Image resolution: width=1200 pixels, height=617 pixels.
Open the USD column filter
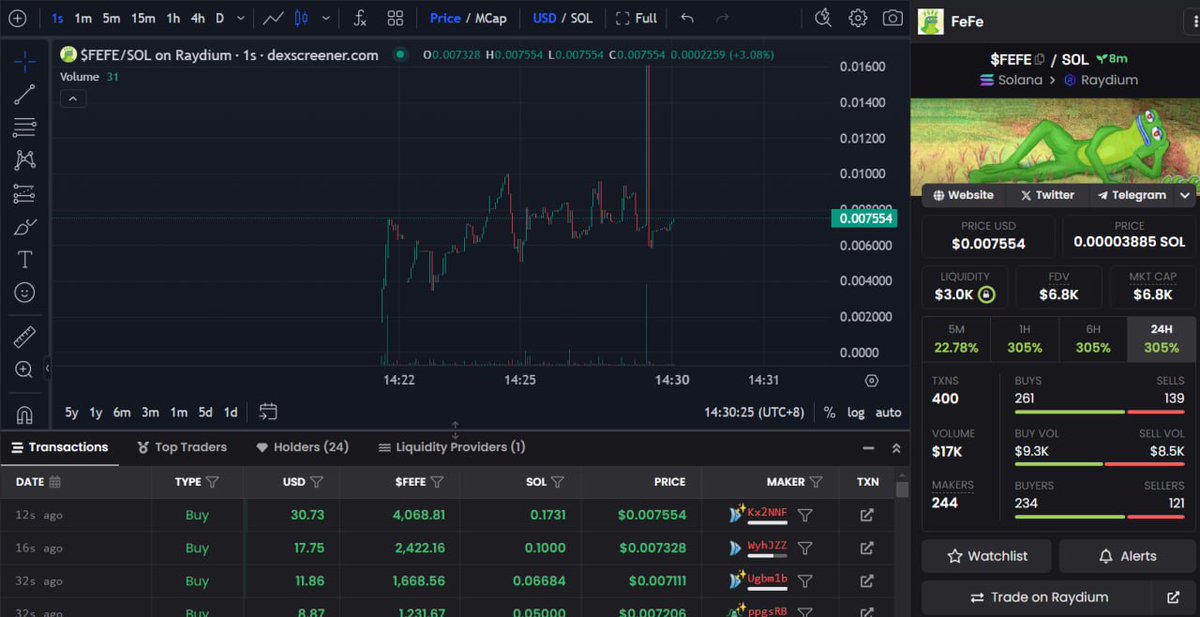pos(316,482)
